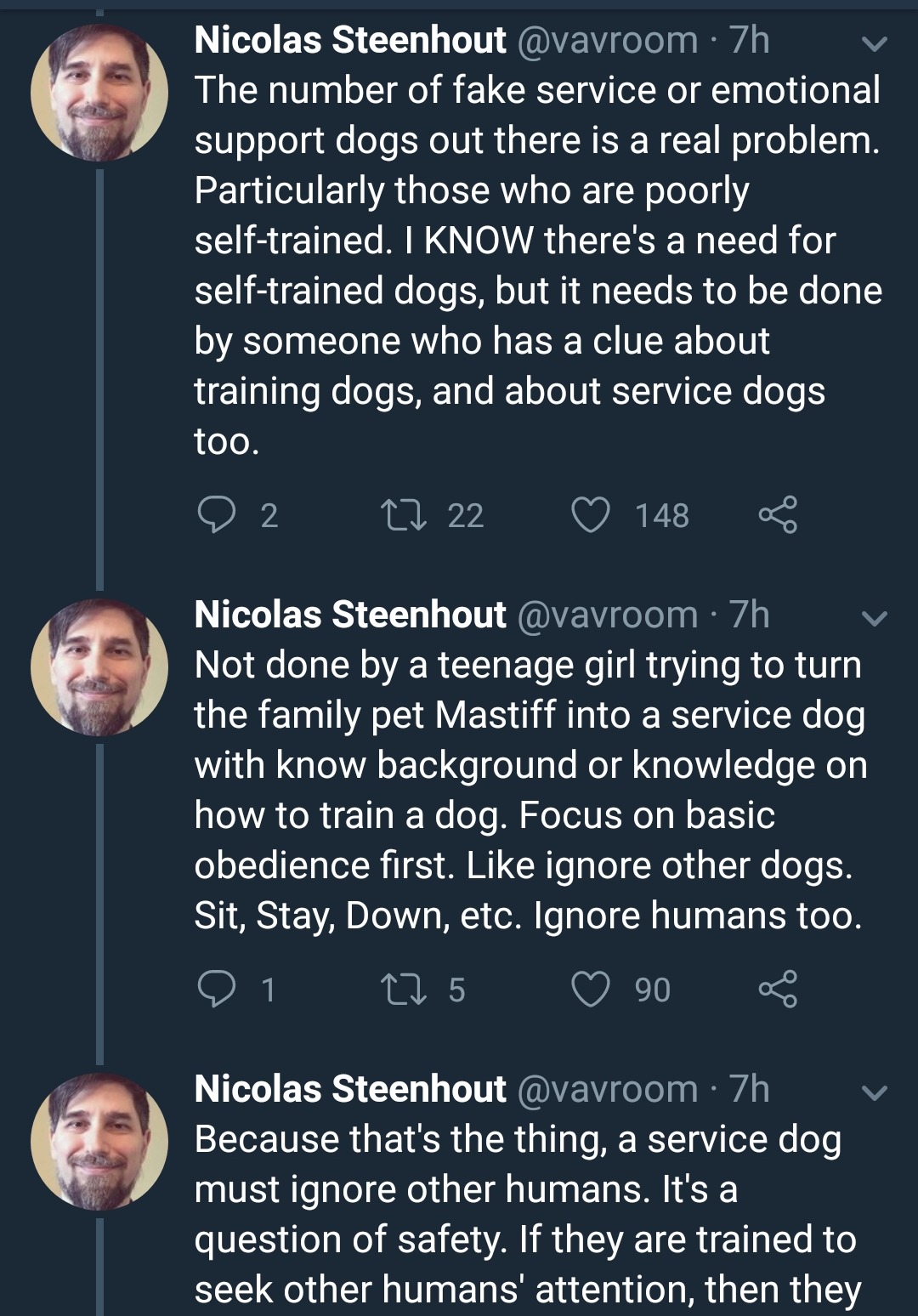
Task: Like the tweet with 90 likes
Action: pyautogui.click(x=591, y=989)
